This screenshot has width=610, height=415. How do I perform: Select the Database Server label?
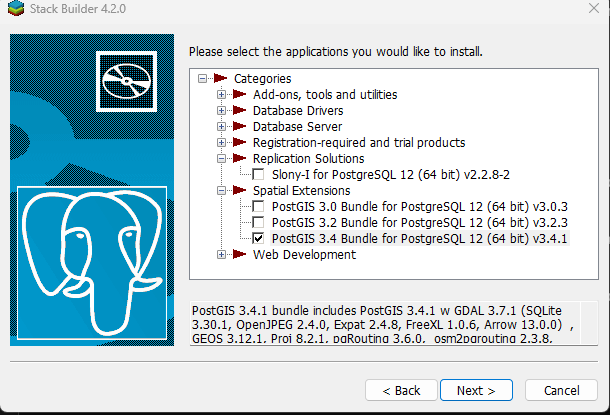tap(298, 126)
